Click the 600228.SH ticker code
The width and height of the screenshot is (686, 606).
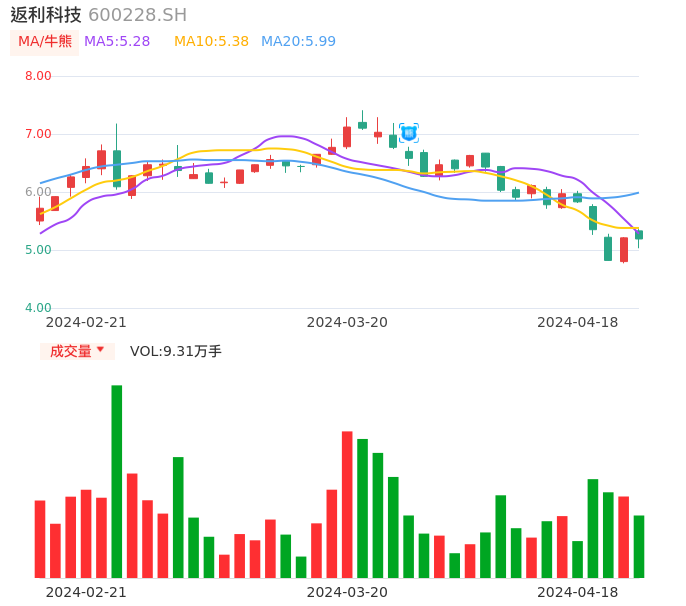tap(137, 15)
